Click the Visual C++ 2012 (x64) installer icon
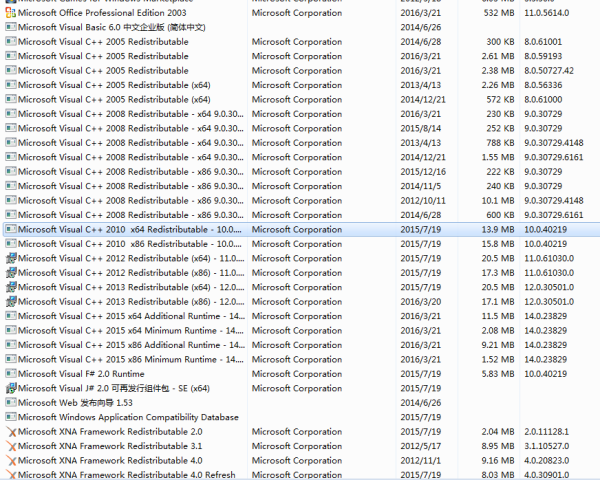This screenshot has height=480, width=600. pyautogui.click(x=11, y=258)
